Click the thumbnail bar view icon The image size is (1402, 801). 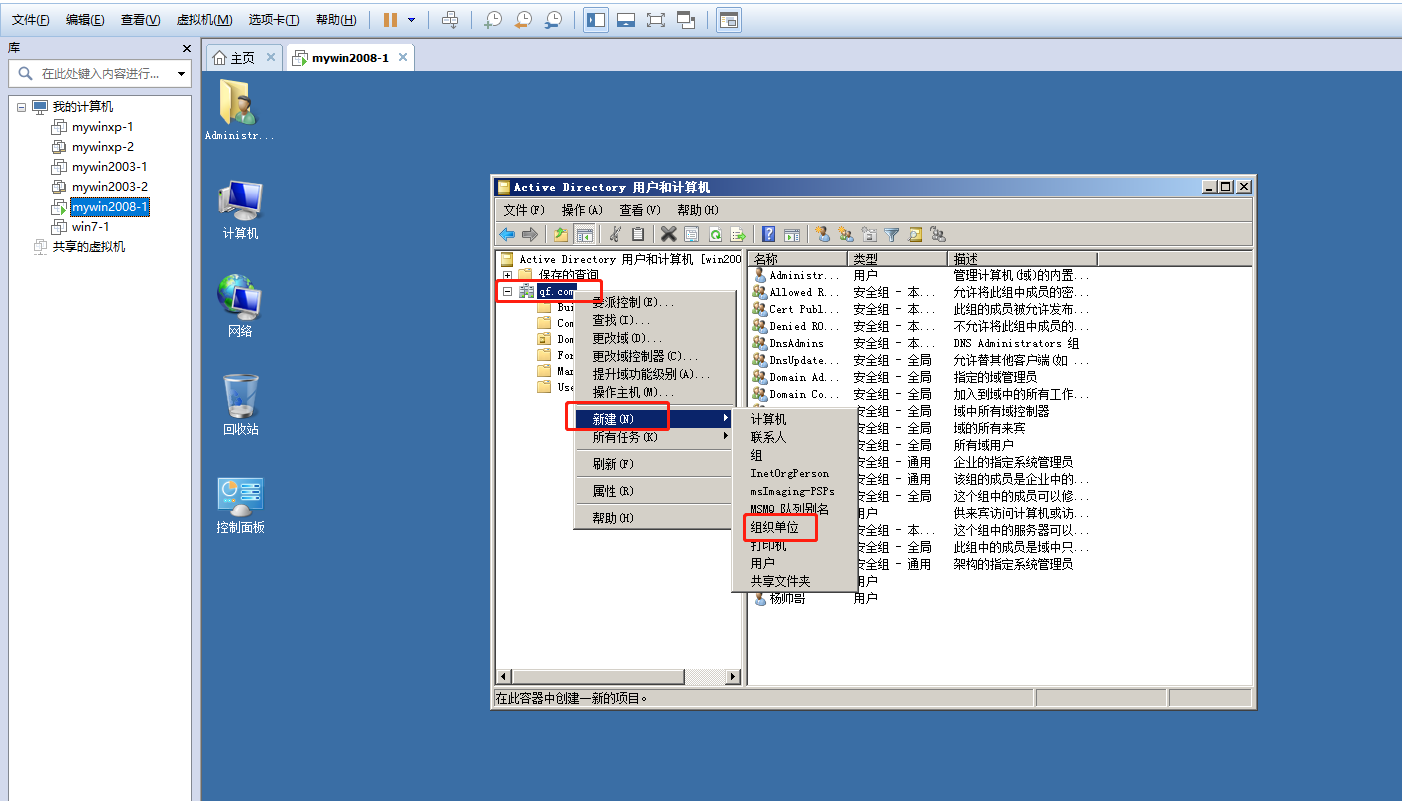point(626,19)
